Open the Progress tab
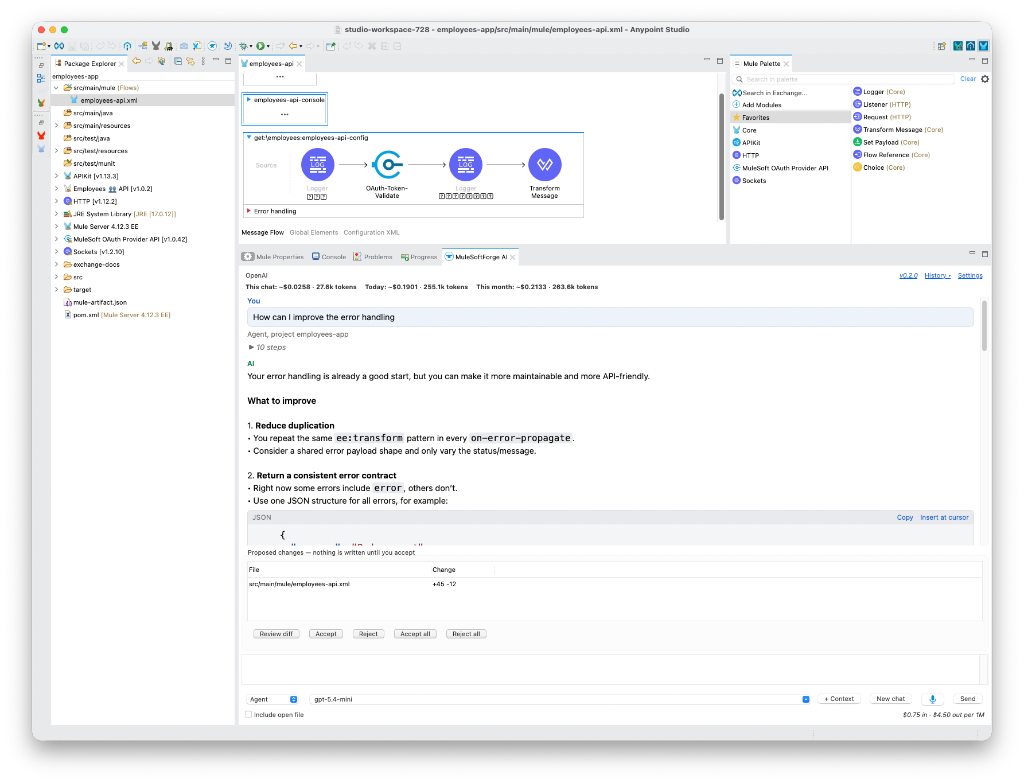 pyautogui.click(x=419, y=257)
